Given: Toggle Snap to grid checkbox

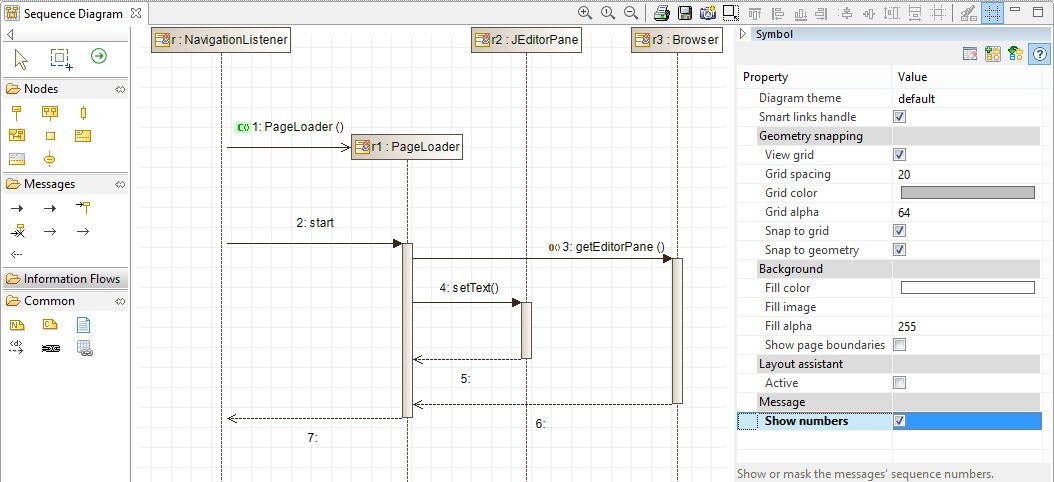Looking at the screenshot, I should tap(899, 231).
